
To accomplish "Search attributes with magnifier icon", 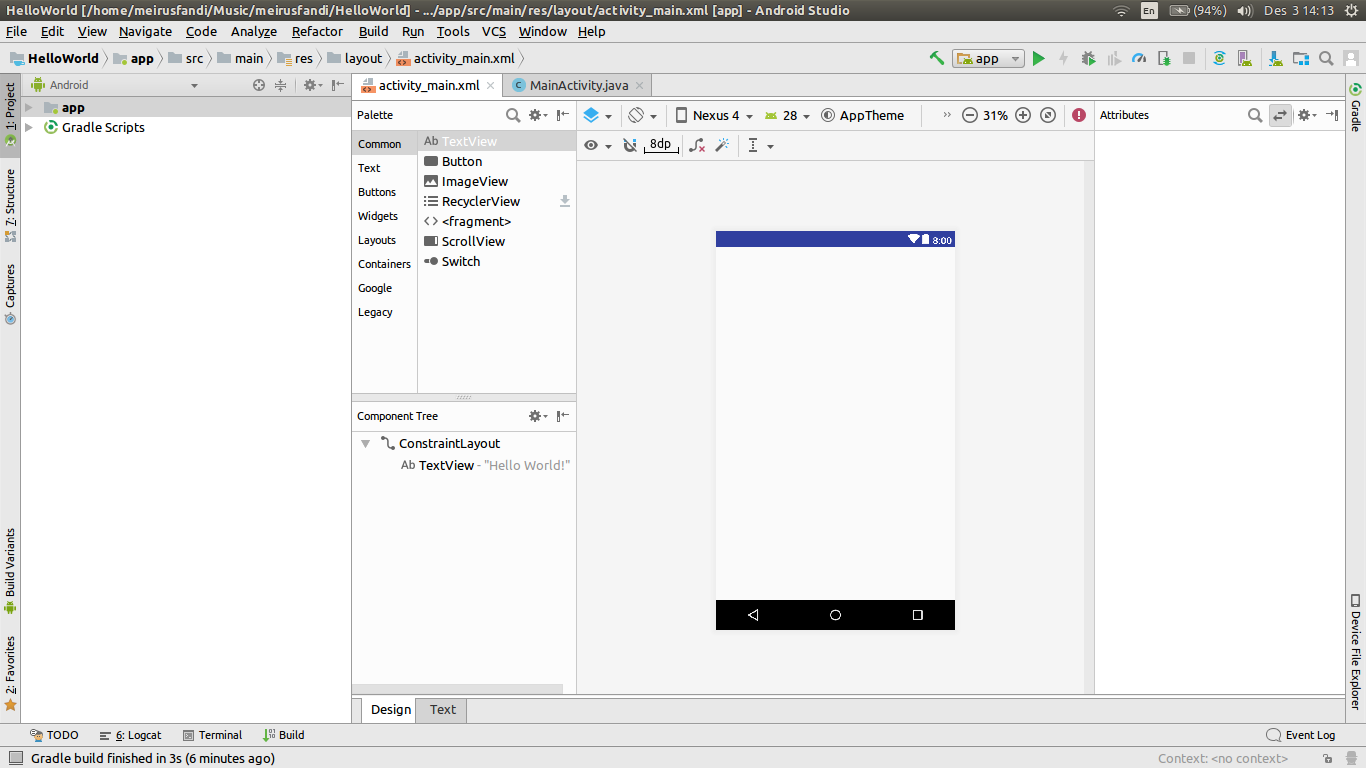I will coord(1255,115).
